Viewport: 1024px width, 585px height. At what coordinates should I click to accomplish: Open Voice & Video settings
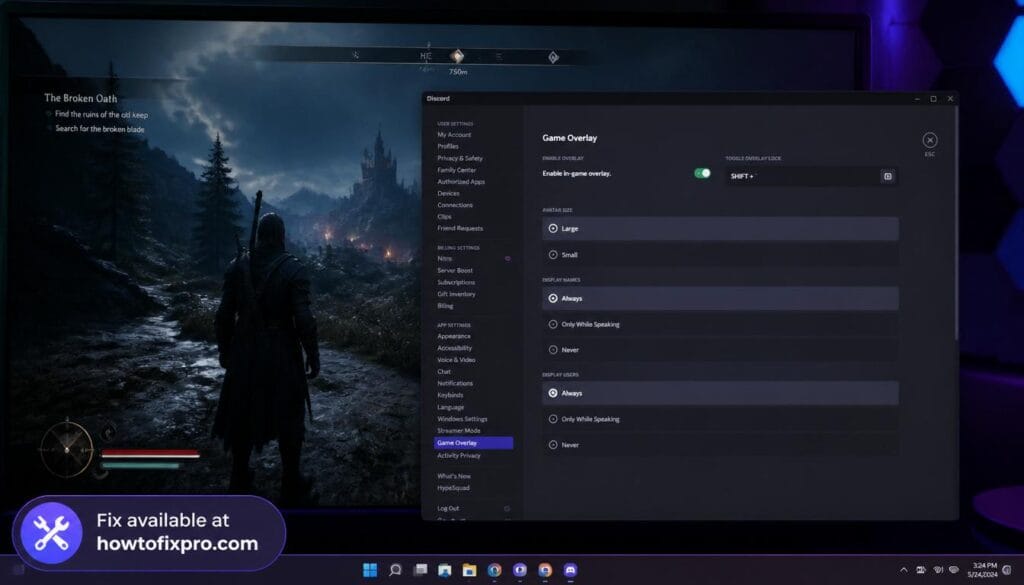point(456,360)
